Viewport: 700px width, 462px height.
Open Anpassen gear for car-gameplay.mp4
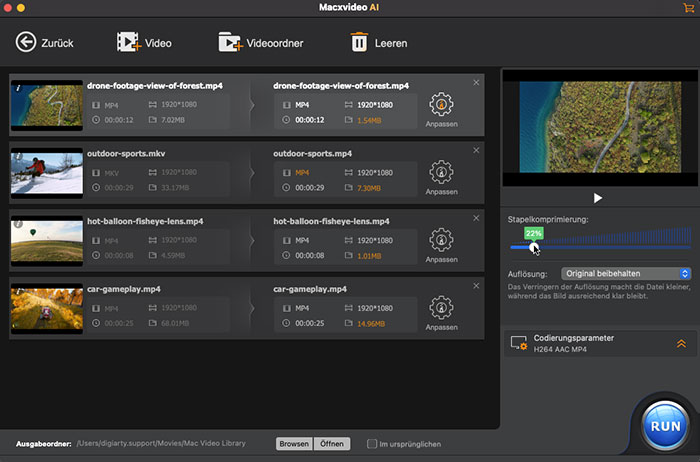441,308
